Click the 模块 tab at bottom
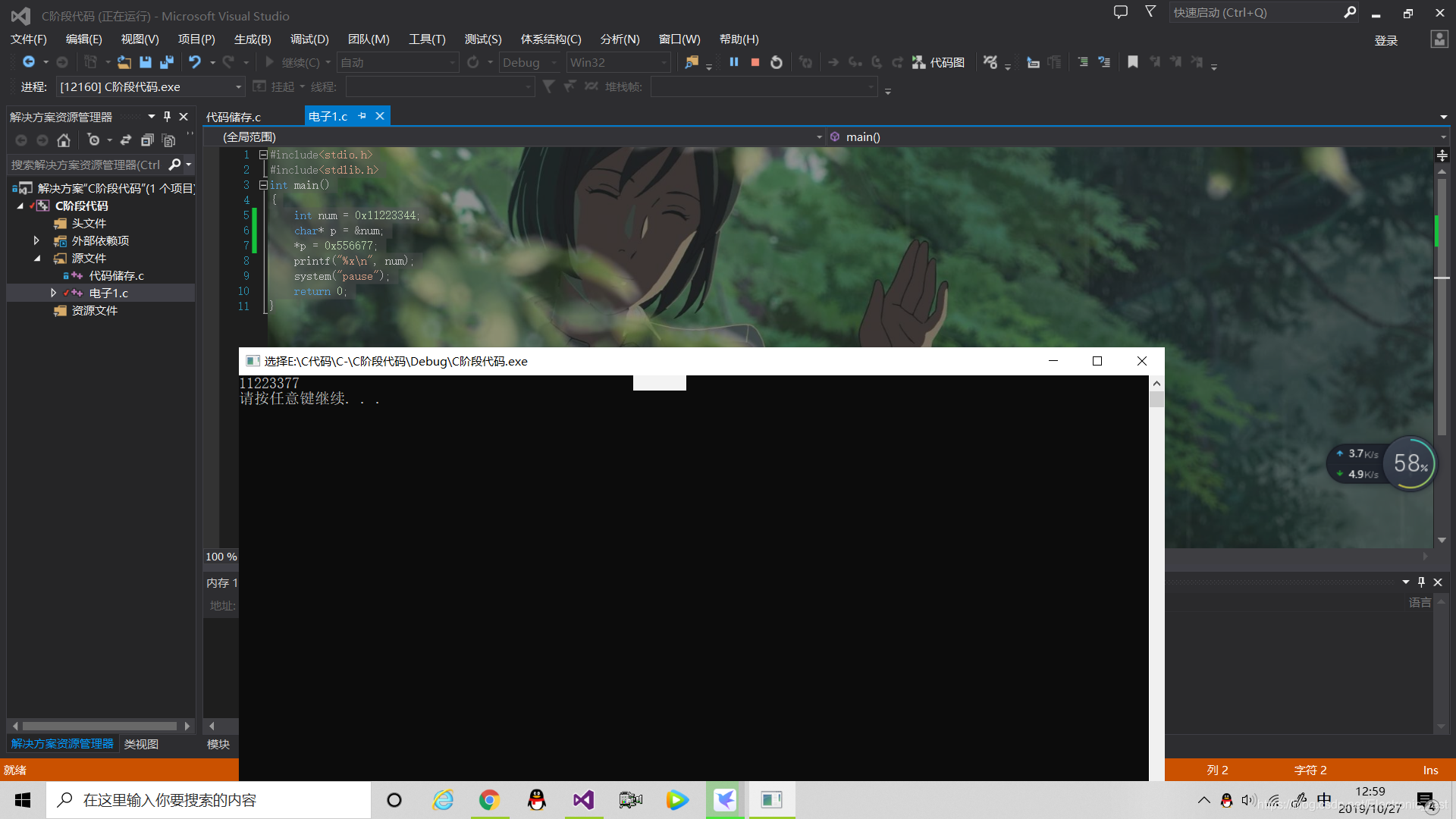 [218, 745]
